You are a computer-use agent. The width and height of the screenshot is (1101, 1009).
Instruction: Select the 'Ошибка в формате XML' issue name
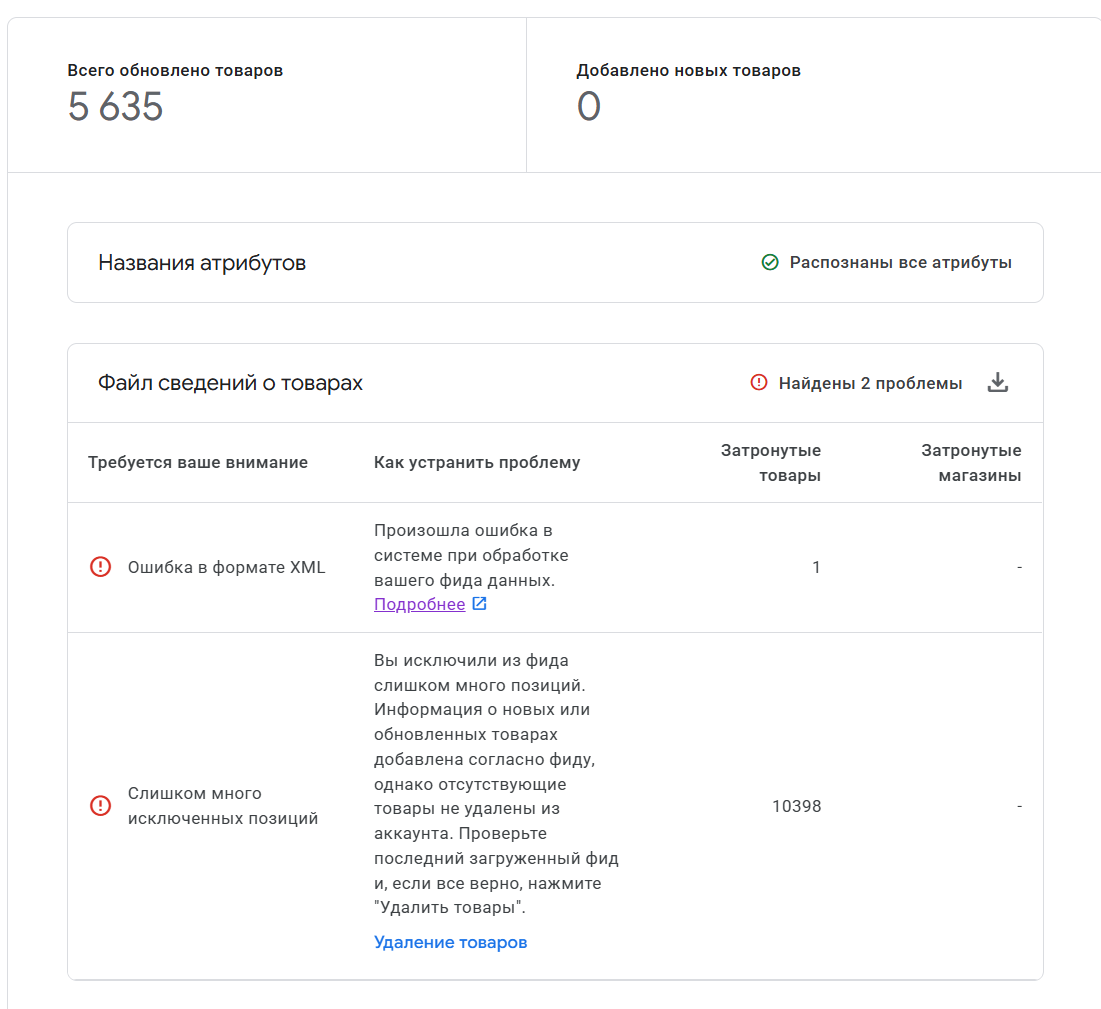(x=226, y=567)
